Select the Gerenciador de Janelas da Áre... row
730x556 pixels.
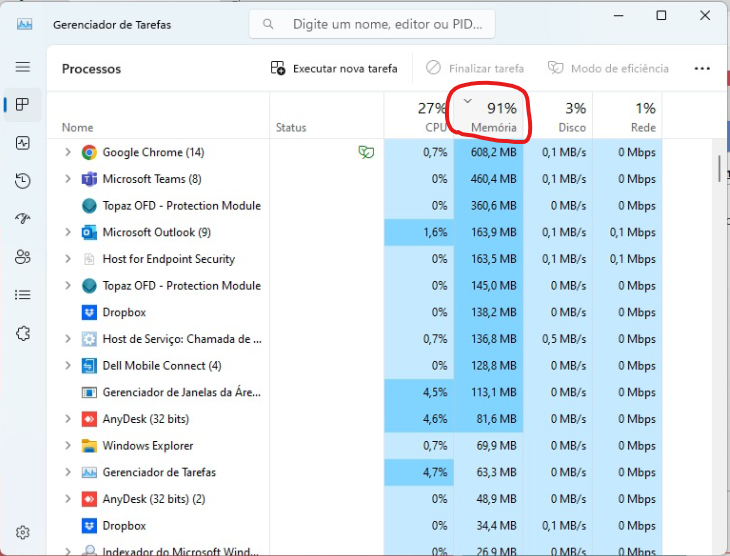(354, 392)
